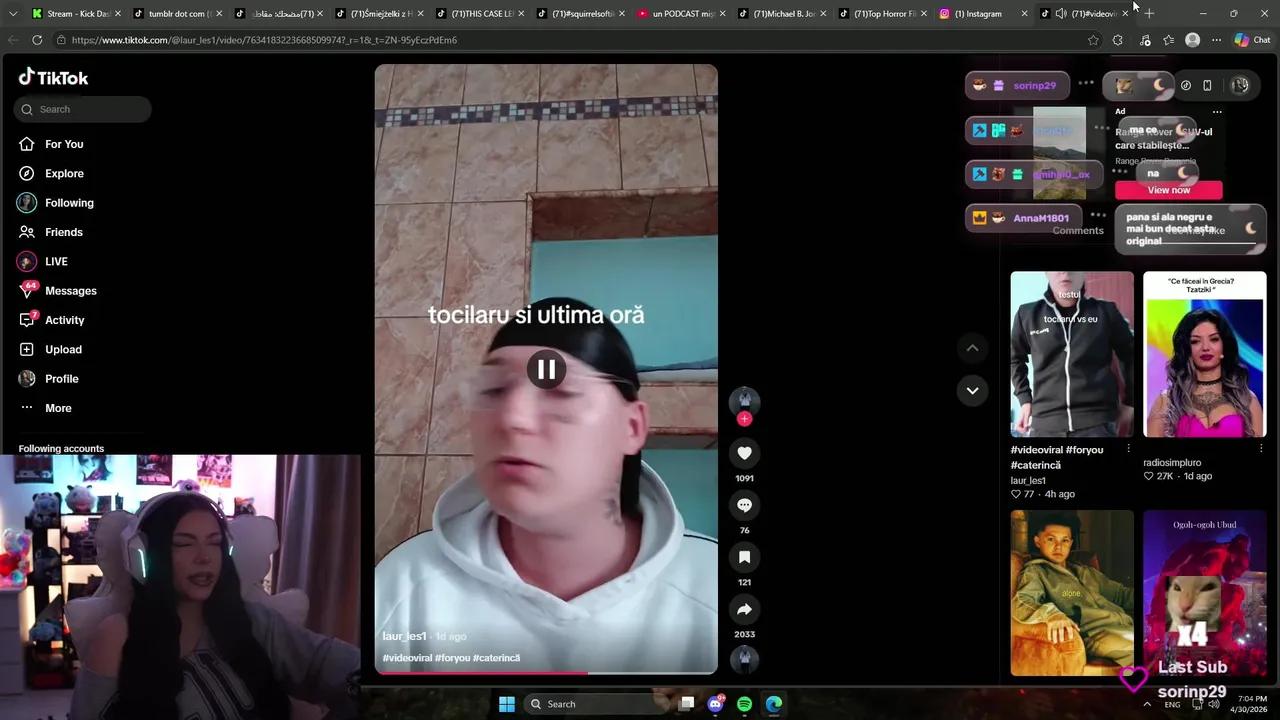Viewport: 1280px width, 720px height.
Task: Open a new browser tab
Action: click(x=1148, y=14)
